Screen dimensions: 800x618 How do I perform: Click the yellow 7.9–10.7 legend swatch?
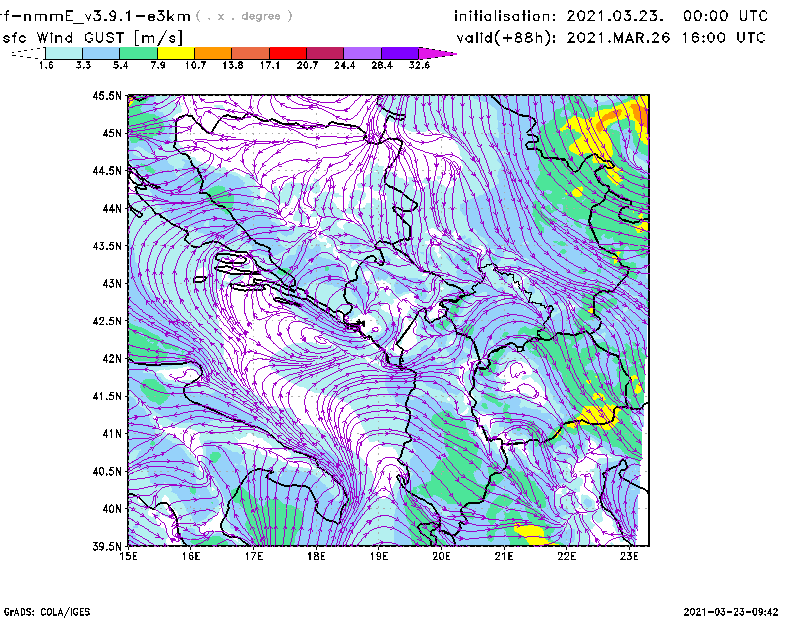tap(175, 53)
